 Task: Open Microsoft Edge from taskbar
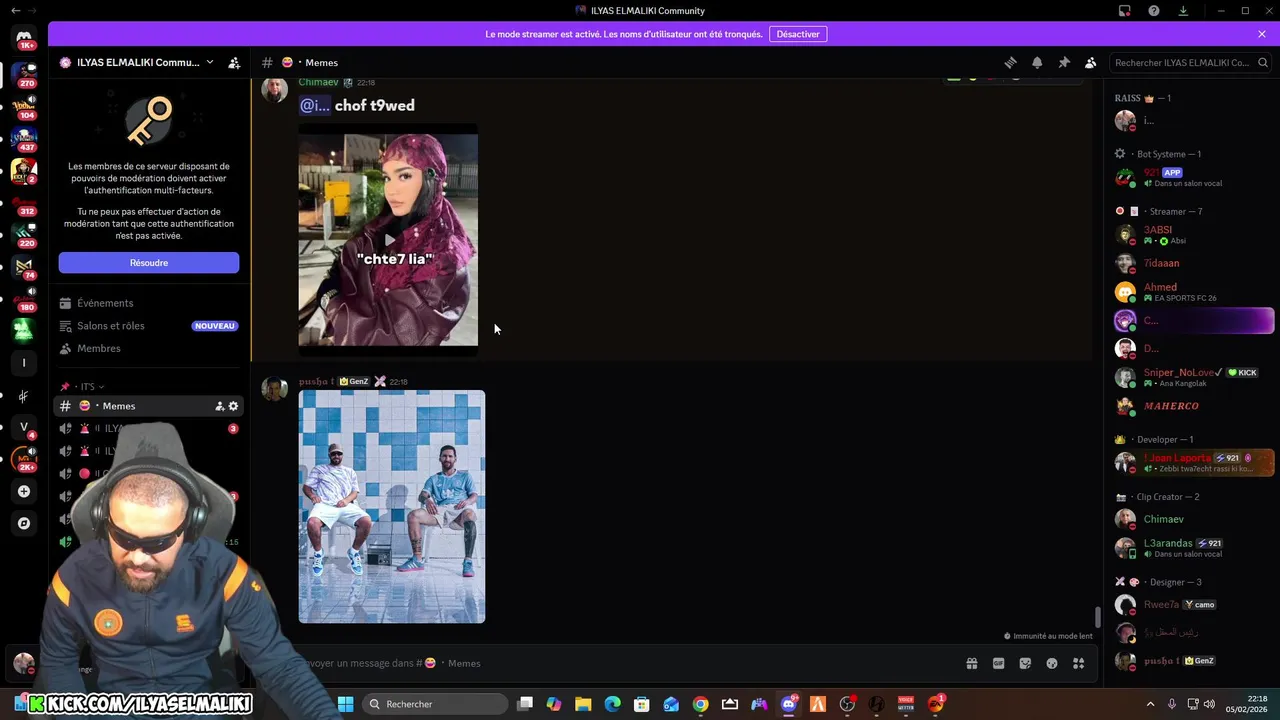coord(612,704)
